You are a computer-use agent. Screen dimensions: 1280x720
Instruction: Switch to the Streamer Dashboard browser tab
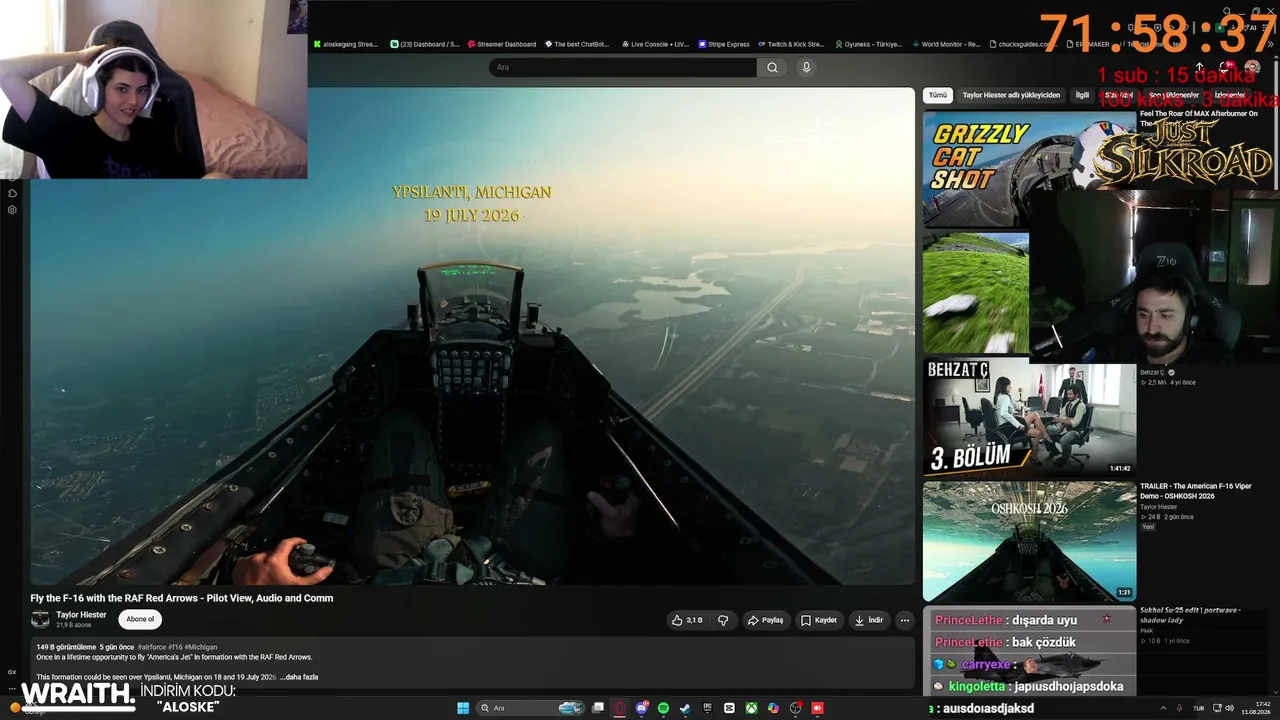pyautogui.click(x=502, y=44)
